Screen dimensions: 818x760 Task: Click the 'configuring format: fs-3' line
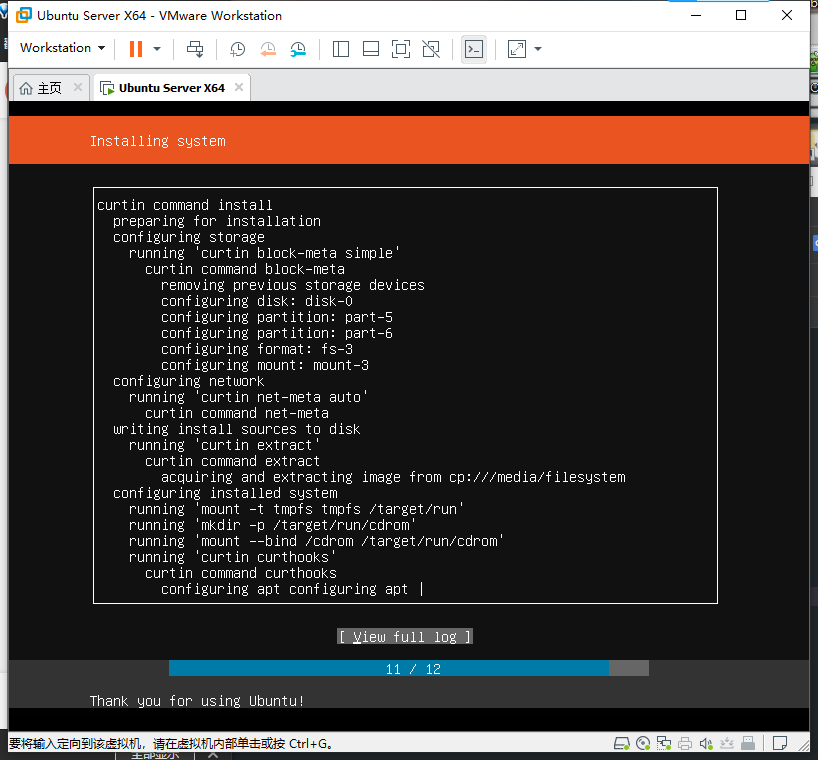coord(257,349)
